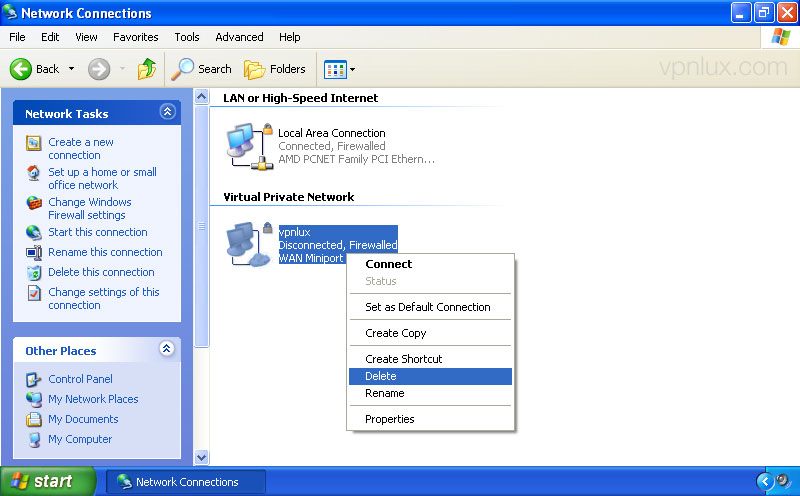Image resolution: width=800 pixels, height=496 pixels.
Task: Choose Set as Default Connection
Action: tap(430, 307)
